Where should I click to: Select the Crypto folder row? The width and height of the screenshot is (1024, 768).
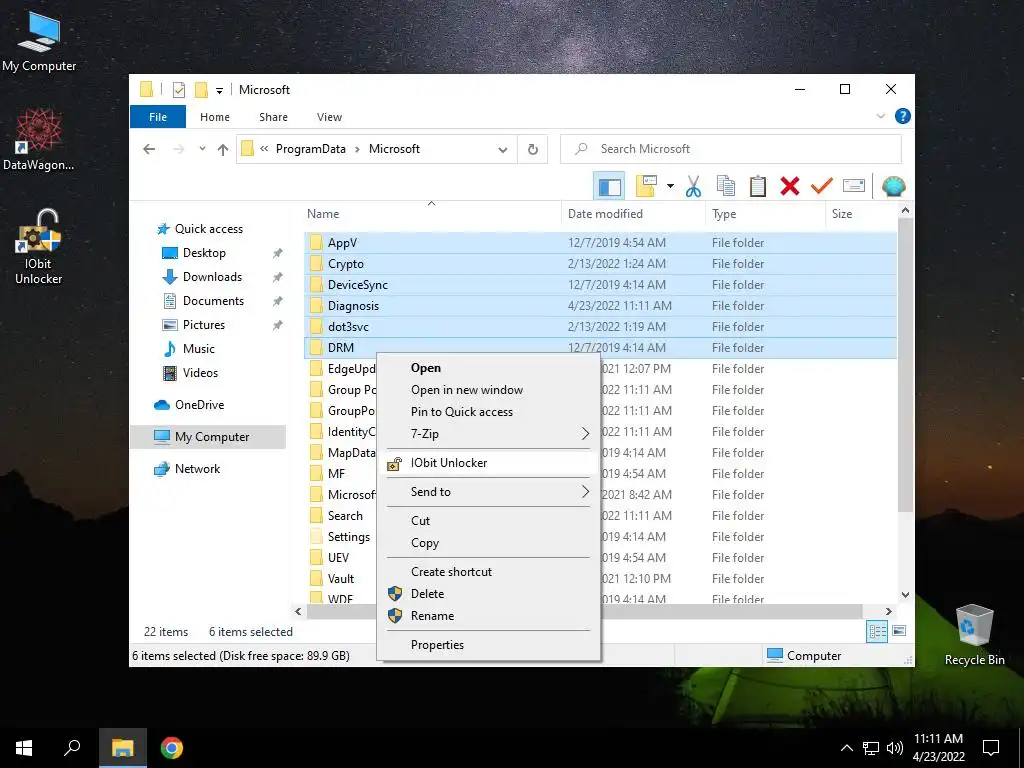tap(600, 264)
